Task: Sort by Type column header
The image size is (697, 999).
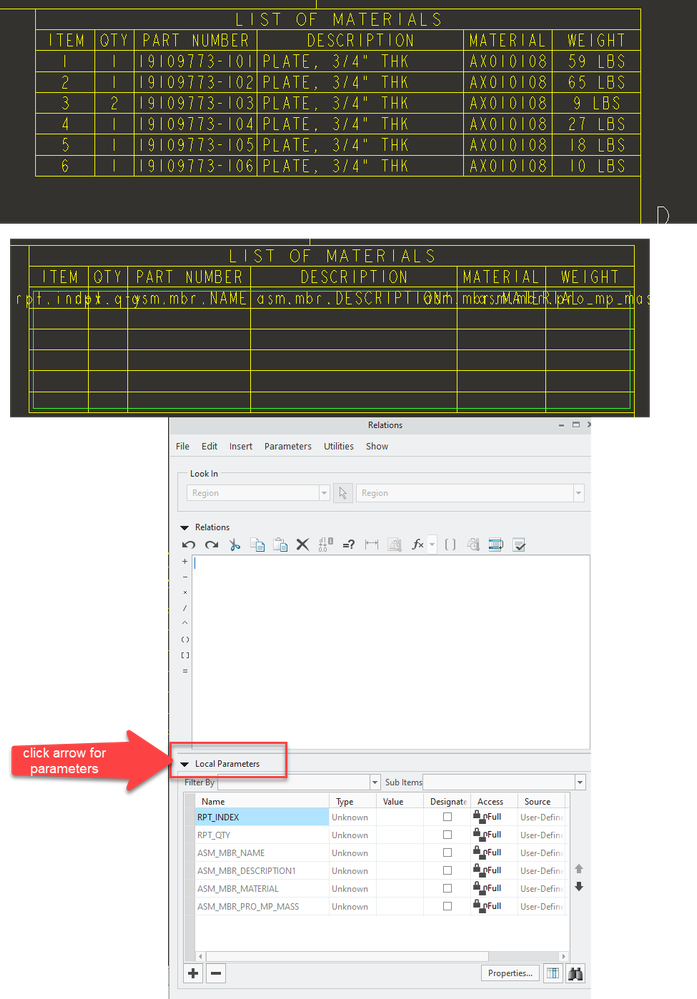Action: (x=353, y=801)
